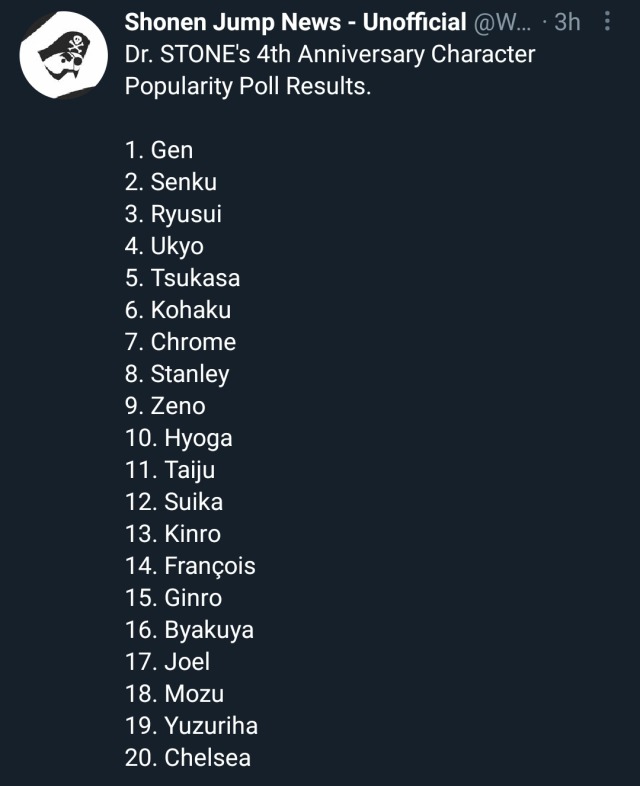Image resolution: width=640 pixels, height=786 pixels.
Task: Tap the '6. Kohaku' ranking line
Action: pos(178,310)
